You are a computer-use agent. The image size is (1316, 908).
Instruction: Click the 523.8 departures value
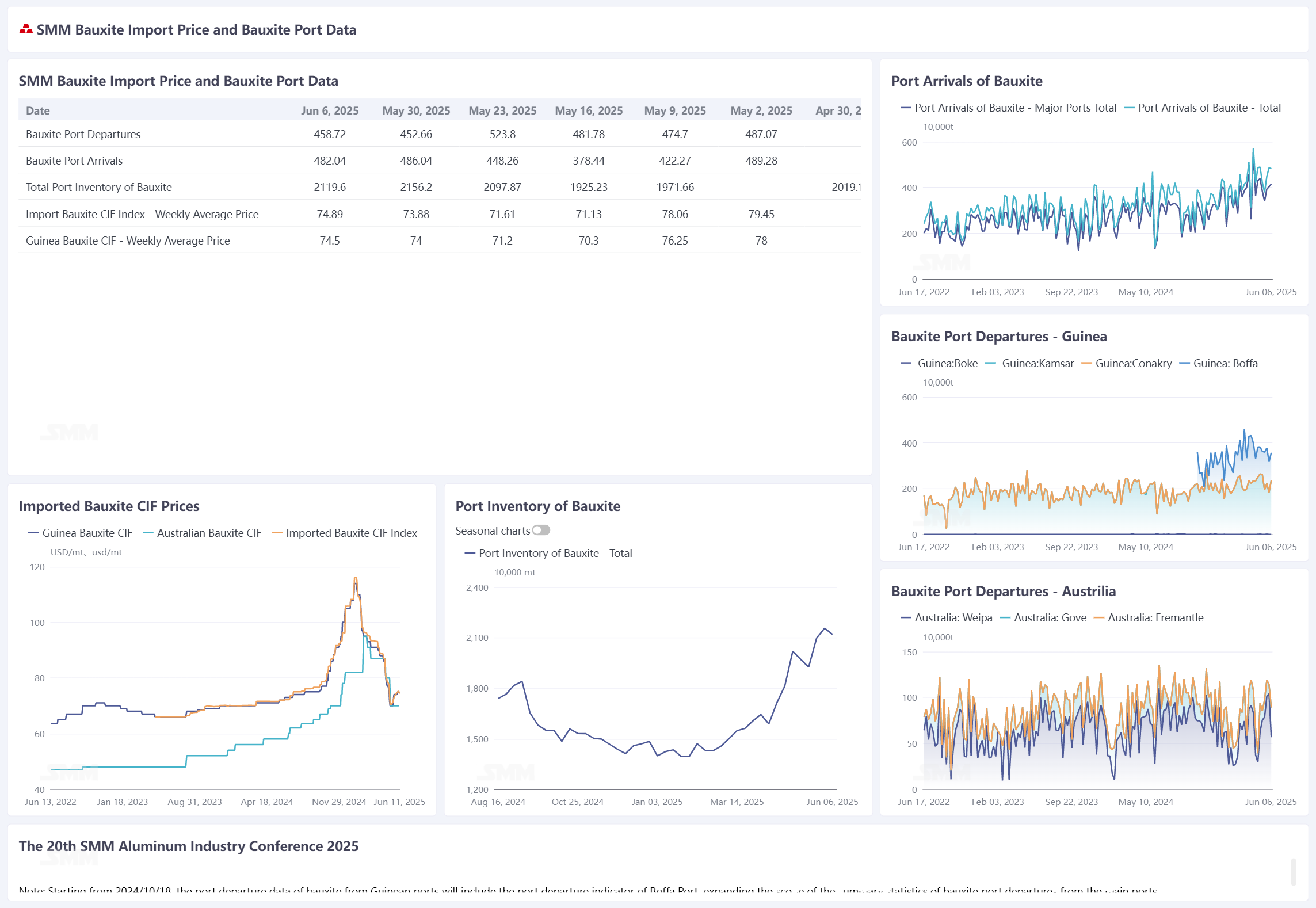[502, 134]
